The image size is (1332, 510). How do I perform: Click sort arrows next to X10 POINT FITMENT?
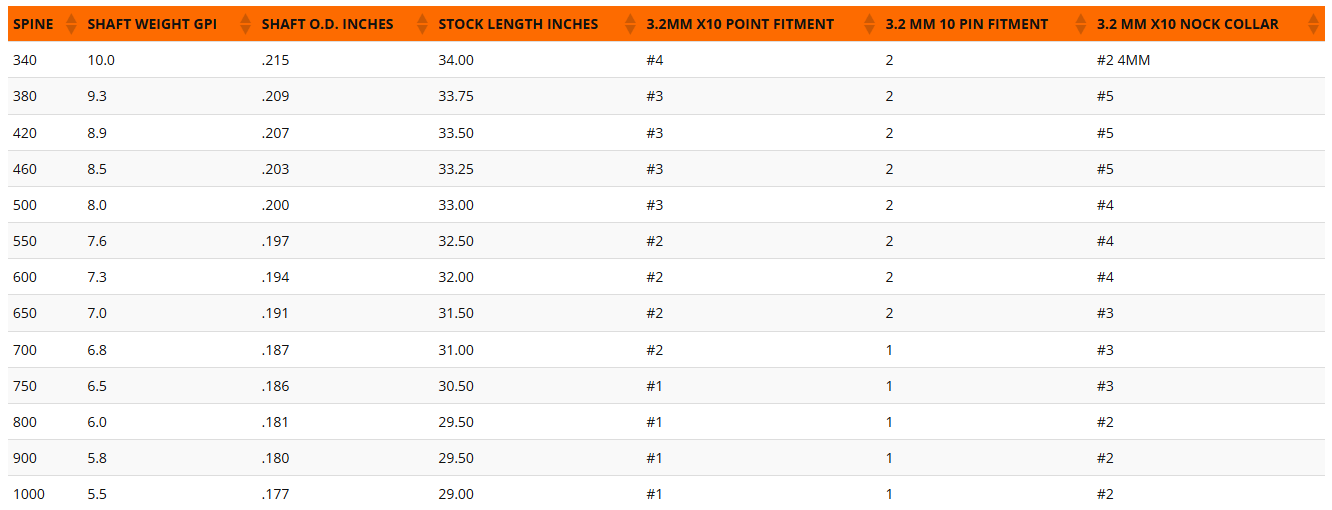click(x=869, y=24)
